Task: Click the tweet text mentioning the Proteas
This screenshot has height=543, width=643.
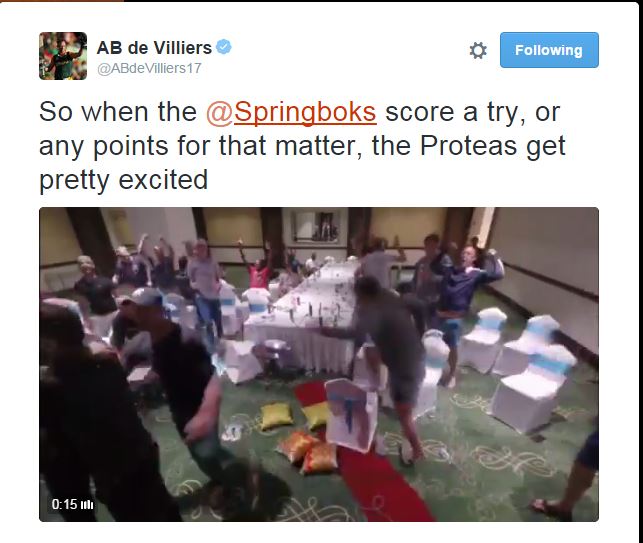Action: point(302,146)
